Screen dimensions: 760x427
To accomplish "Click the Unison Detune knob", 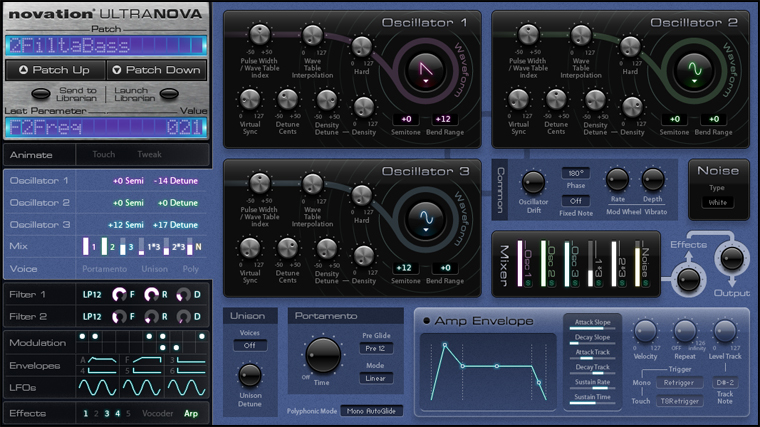I will tap(249, 375).
